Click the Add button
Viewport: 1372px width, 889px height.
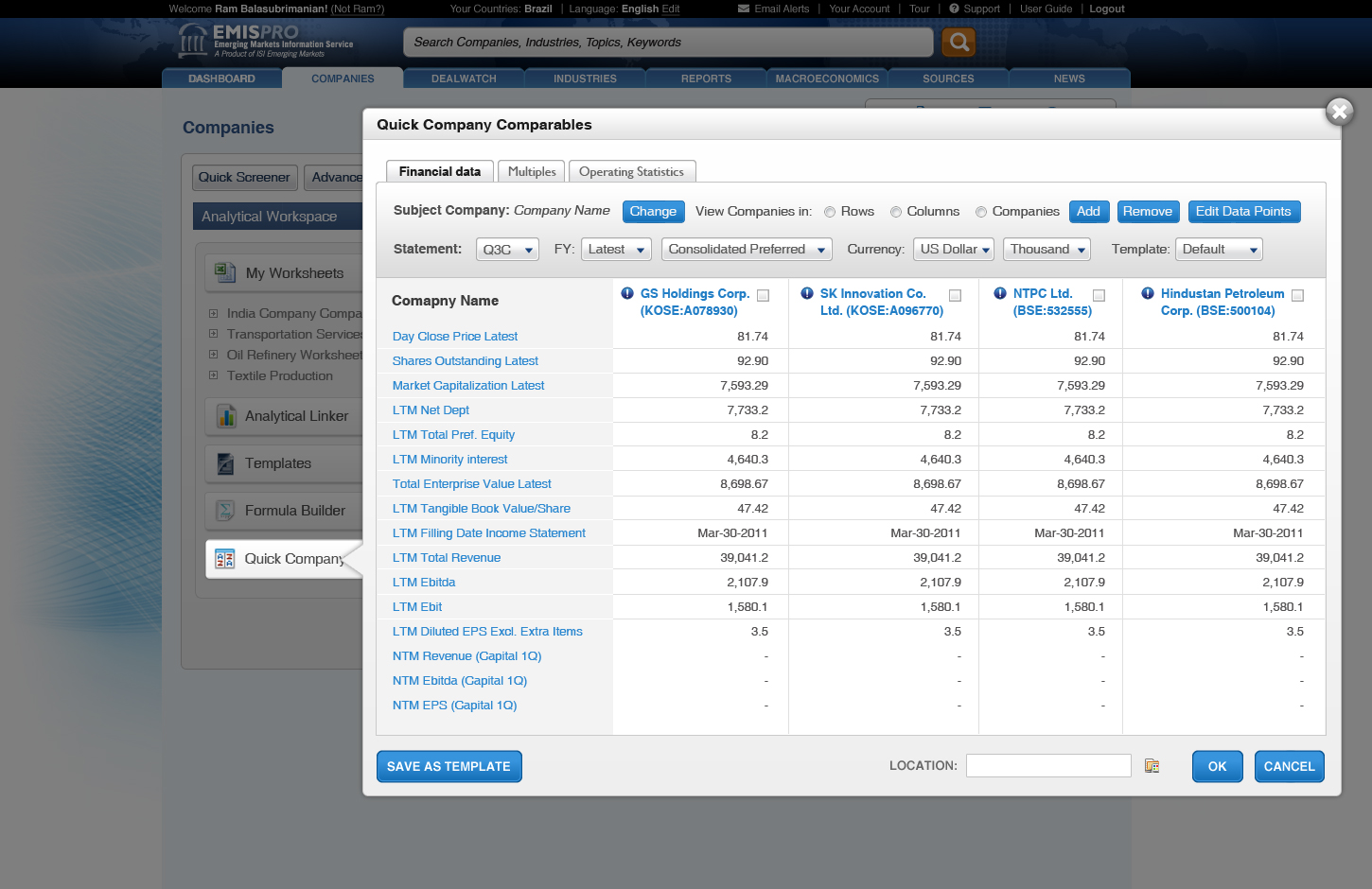(1088, 212)
